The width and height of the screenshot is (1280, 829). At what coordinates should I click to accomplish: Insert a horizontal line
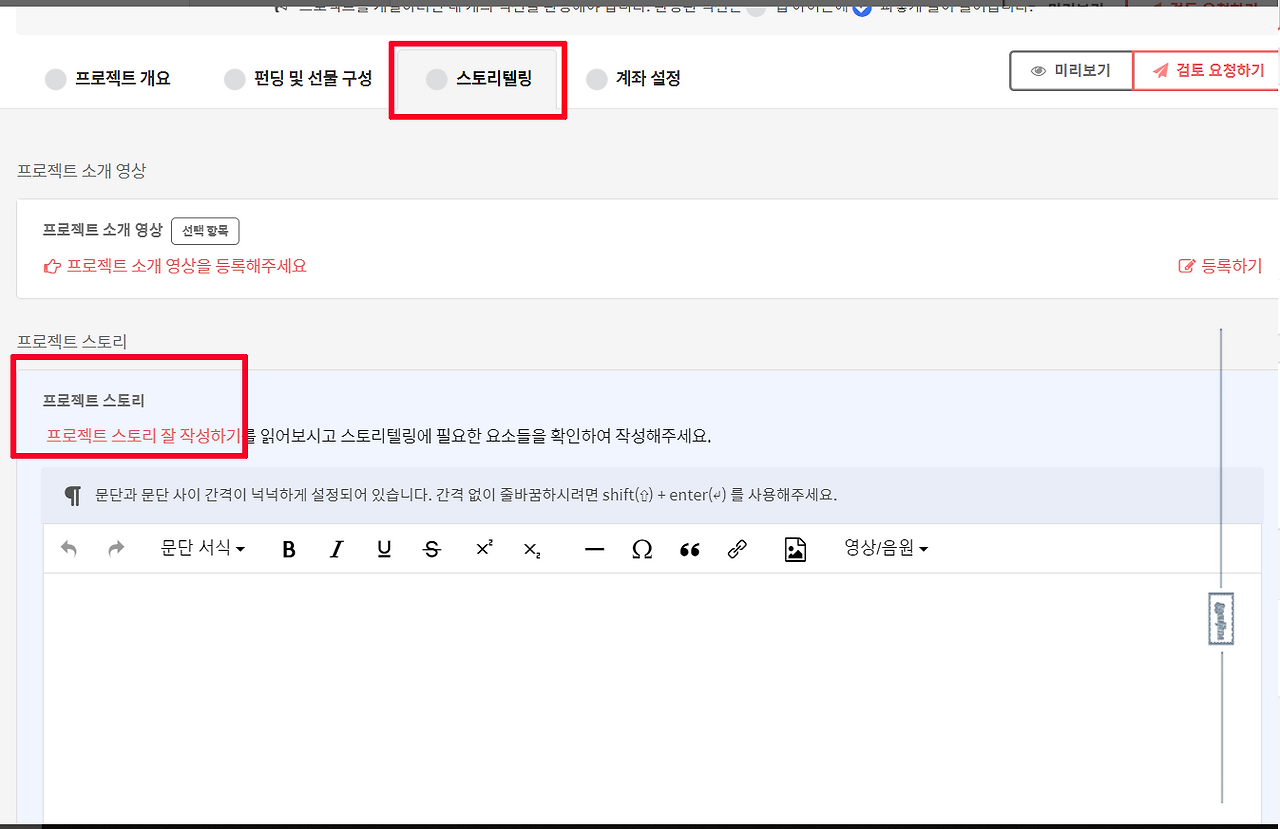tap(595, 549)
